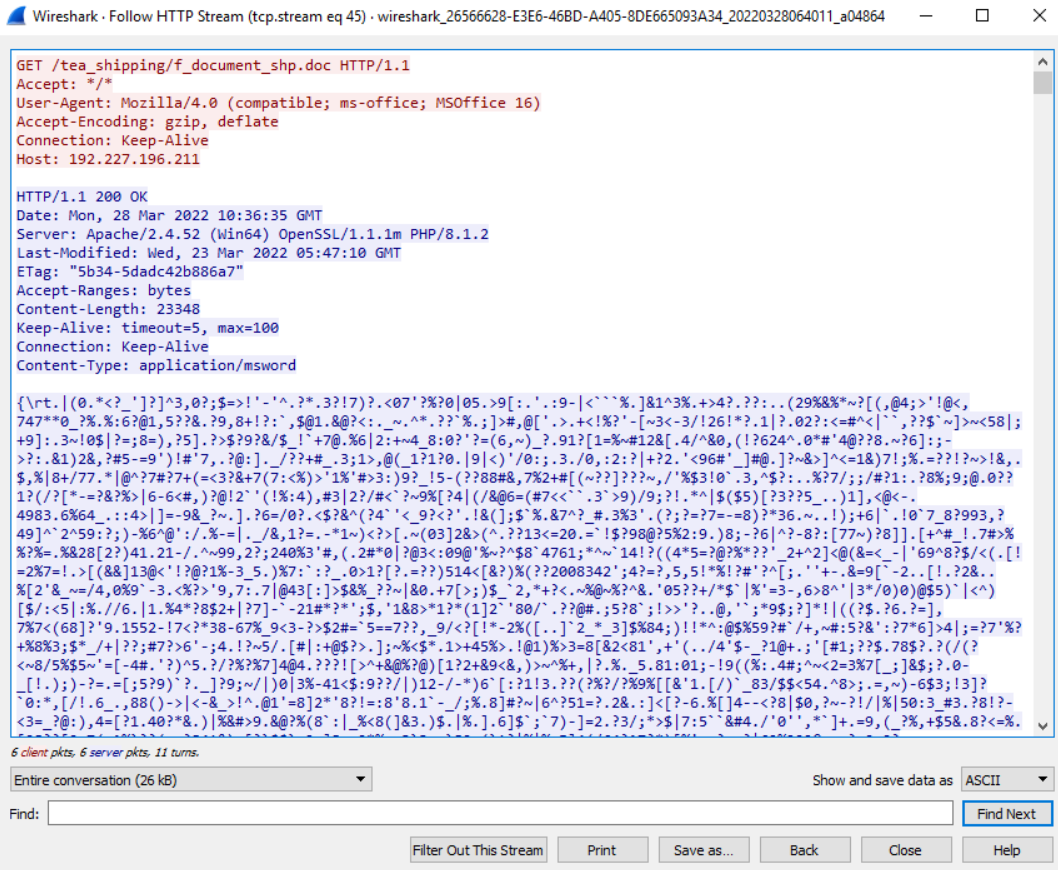Open Help for the stream dialog
The image size is (1058, 870).
click(x=1007, y=850)
